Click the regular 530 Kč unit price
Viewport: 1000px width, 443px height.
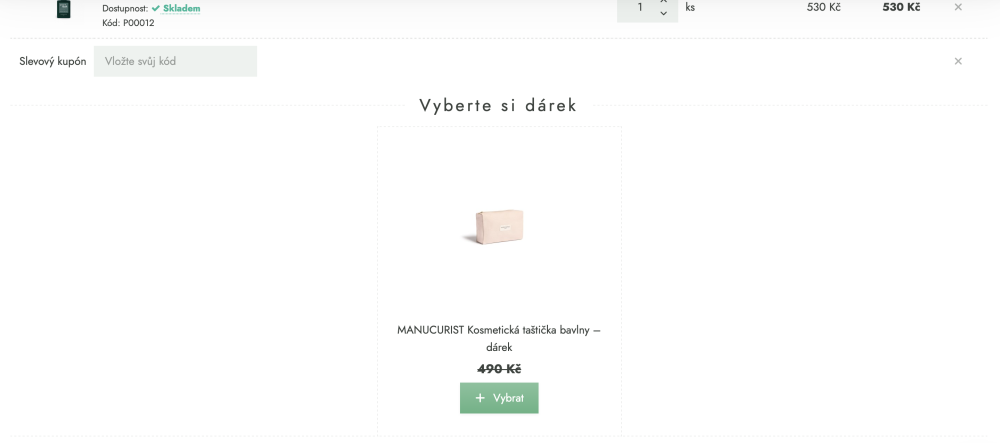click(x=824, y=7)
